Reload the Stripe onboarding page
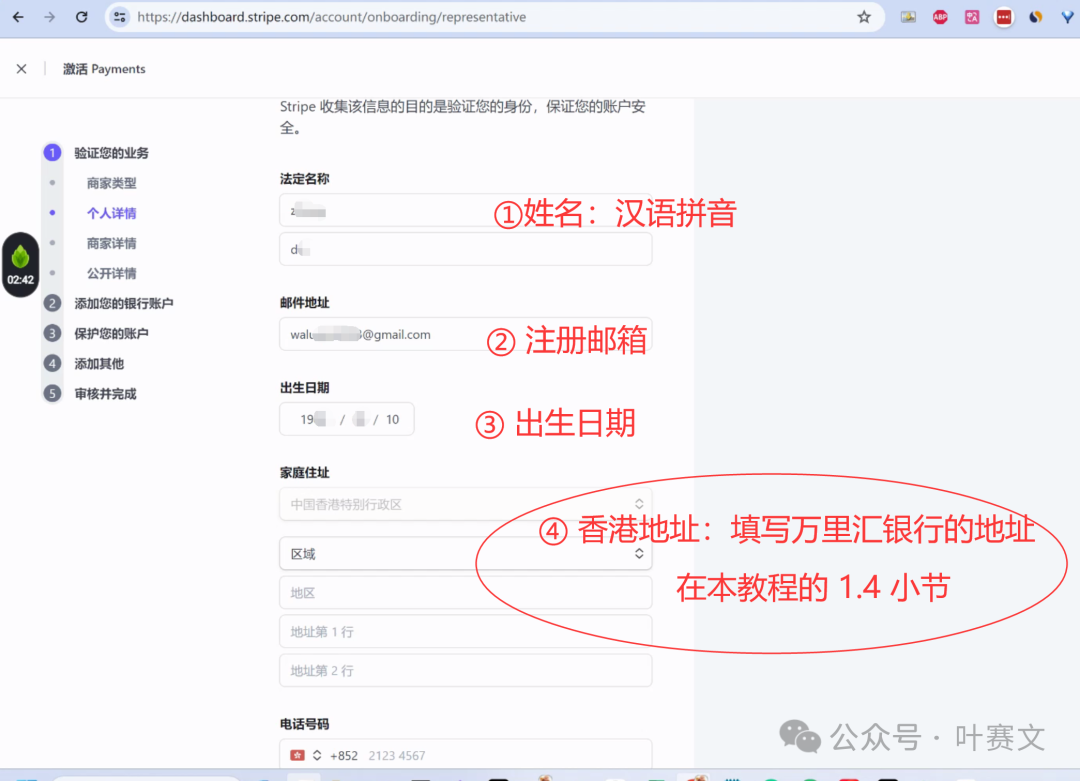Screen dimensions: 1080x781 82,17
